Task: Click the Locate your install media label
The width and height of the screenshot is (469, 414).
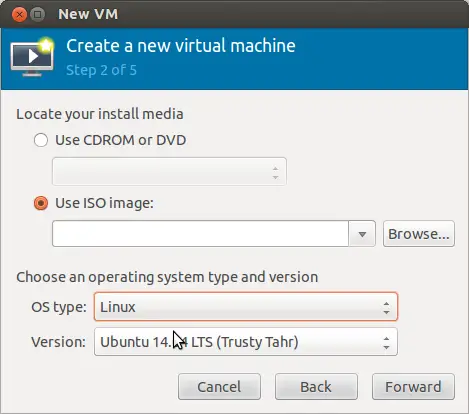Action: pyautogui.click(x=100, y=114)
